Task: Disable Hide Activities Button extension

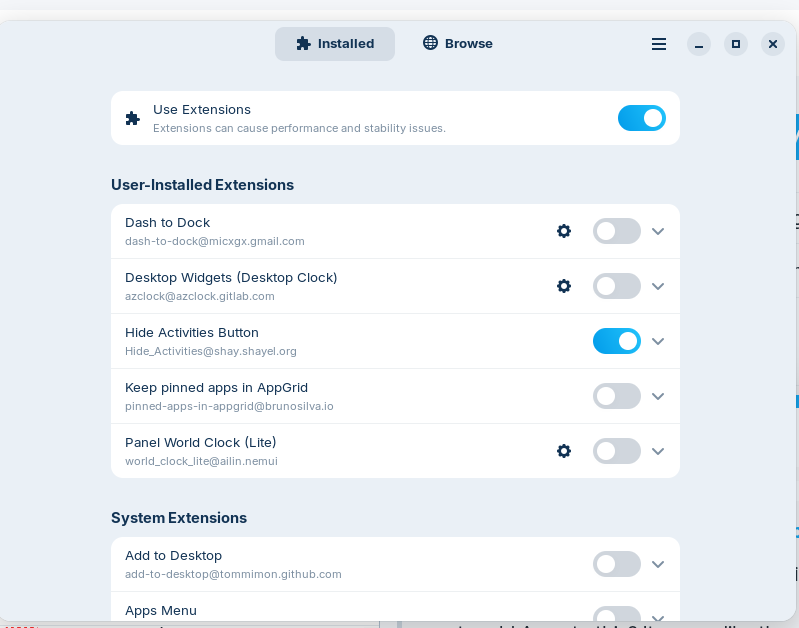Action: pyautogui.click(x=617, y=341)
